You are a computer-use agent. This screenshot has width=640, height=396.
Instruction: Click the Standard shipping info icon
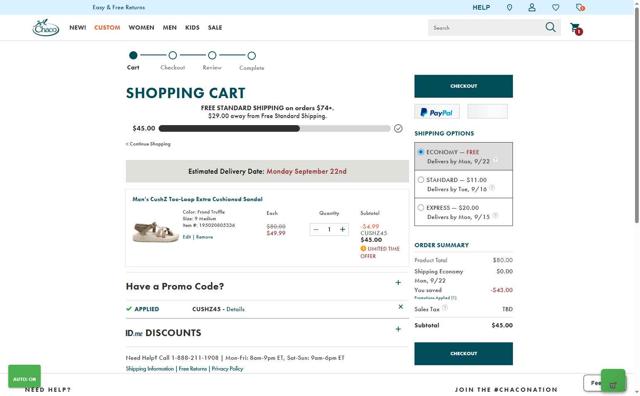pyautogui.click(x=492, y=188)
